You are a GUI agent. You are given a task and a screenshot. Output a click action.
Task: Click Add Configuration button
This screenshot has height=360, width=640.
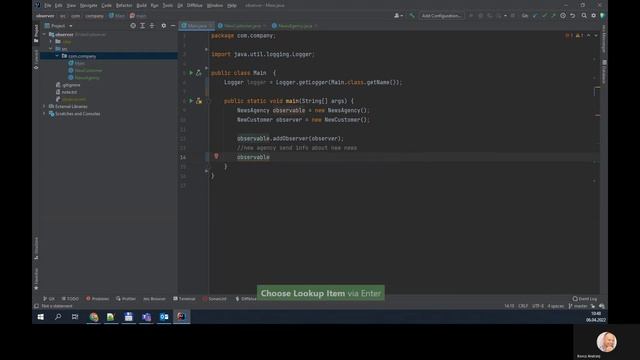tap(441, 16)
